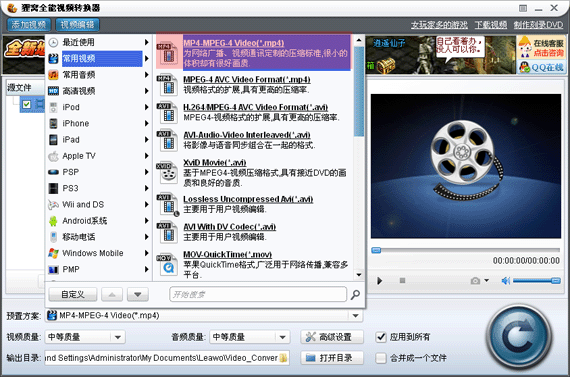The image size is (570, 377).
Task: Choose H.264/MPEG-4 AVC Video Format(*.avi)
Action: [x=254, y=112]
